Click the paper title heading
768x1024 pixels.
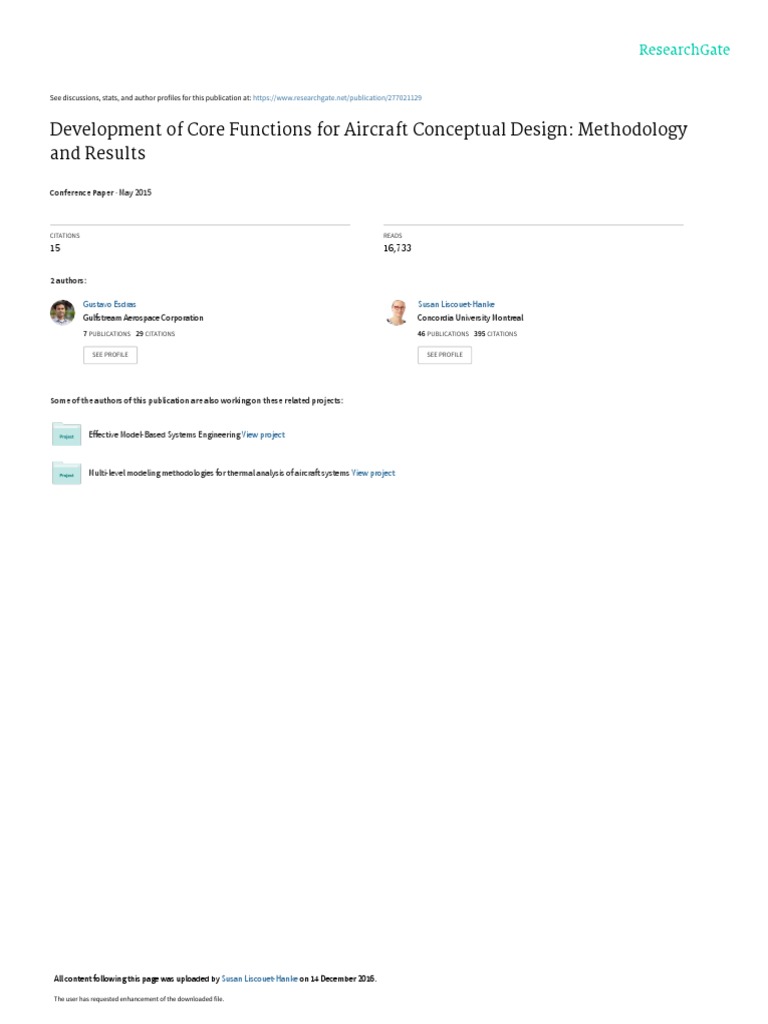368,140
